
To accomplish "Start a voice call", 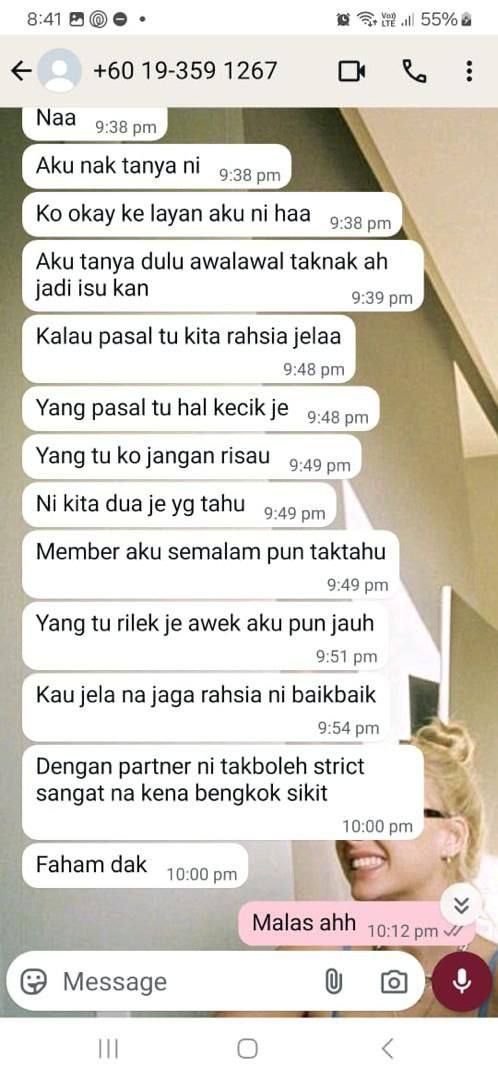I will click(x=413, y=71).
